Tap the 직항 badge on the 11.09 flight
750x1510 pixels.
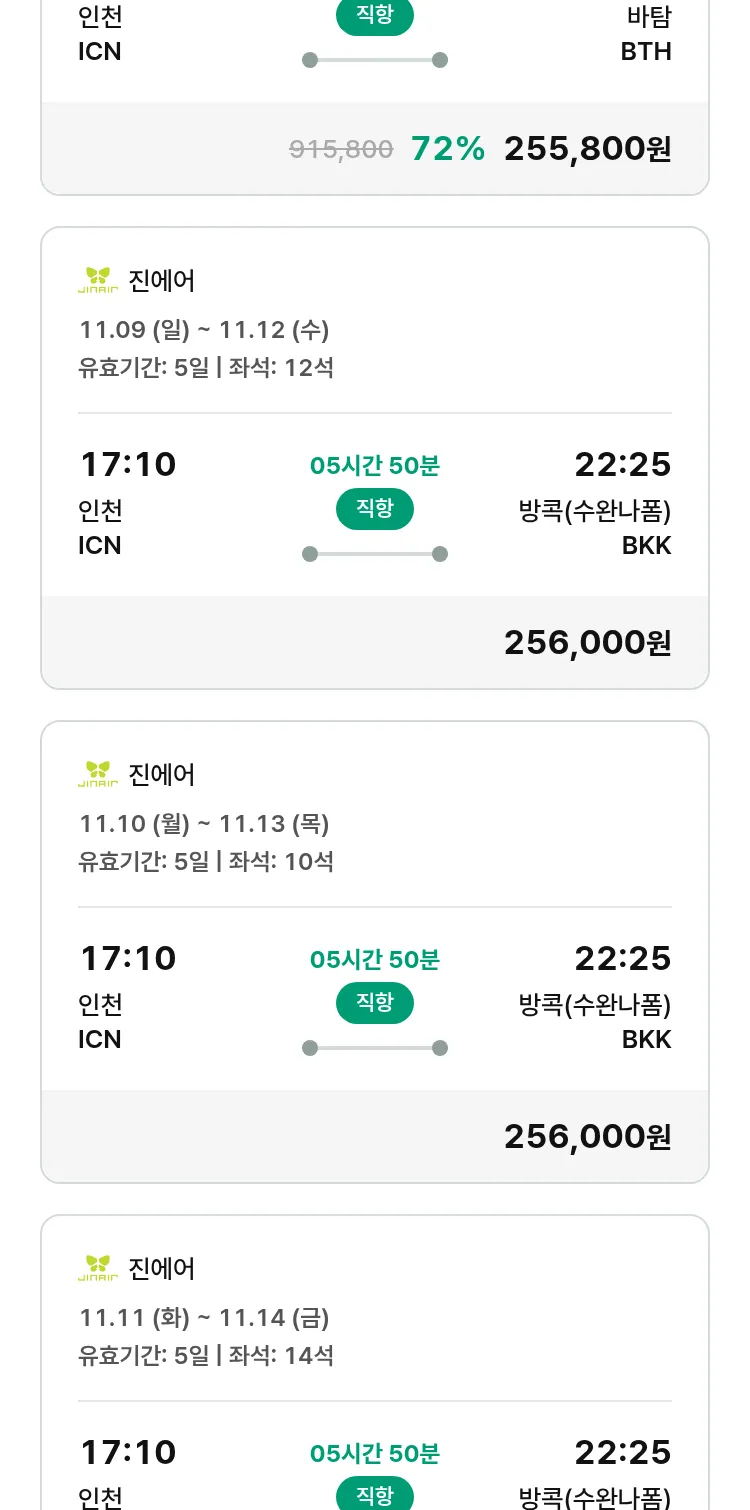click(x=375, y=509)
